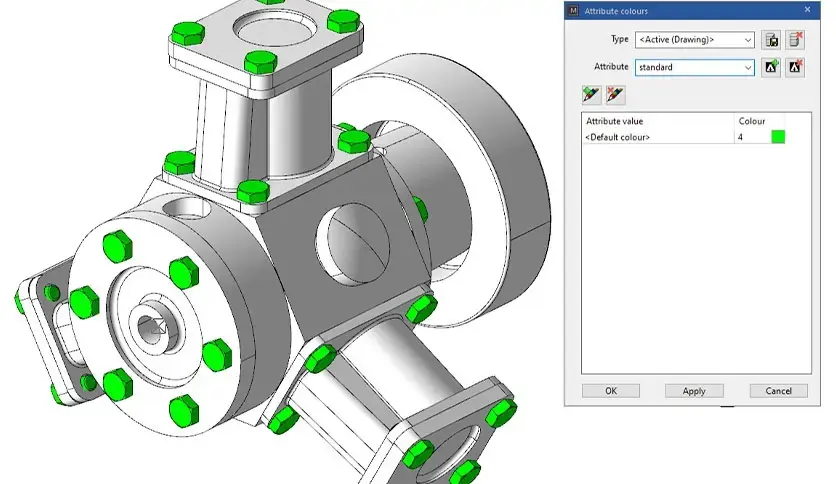The height and width of the screenshot is (484, 836).
Task: Click the Colour column header
Action: [x=751, y=121]
